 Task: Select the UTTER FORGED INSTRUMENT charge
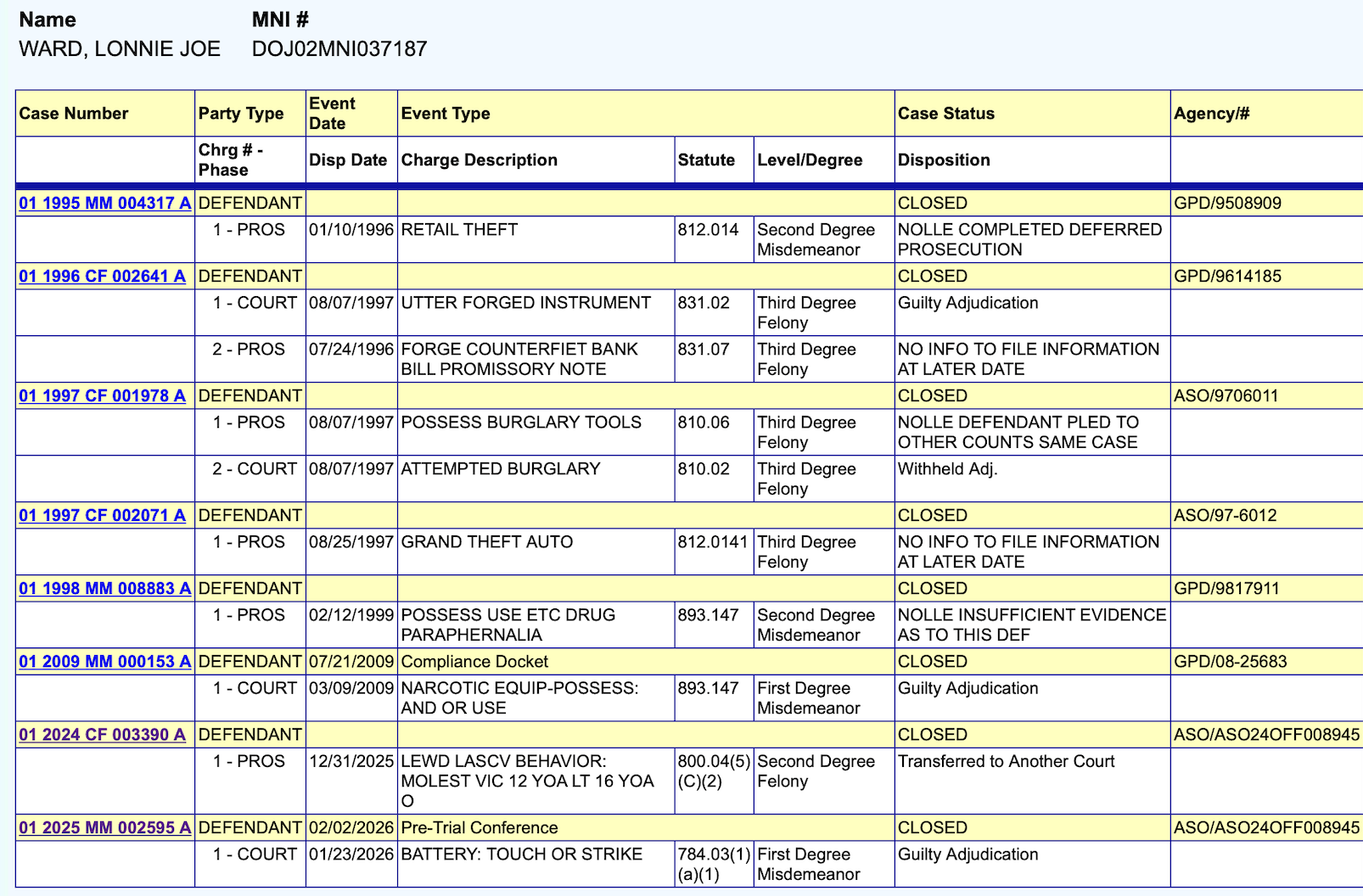(526, 302)
